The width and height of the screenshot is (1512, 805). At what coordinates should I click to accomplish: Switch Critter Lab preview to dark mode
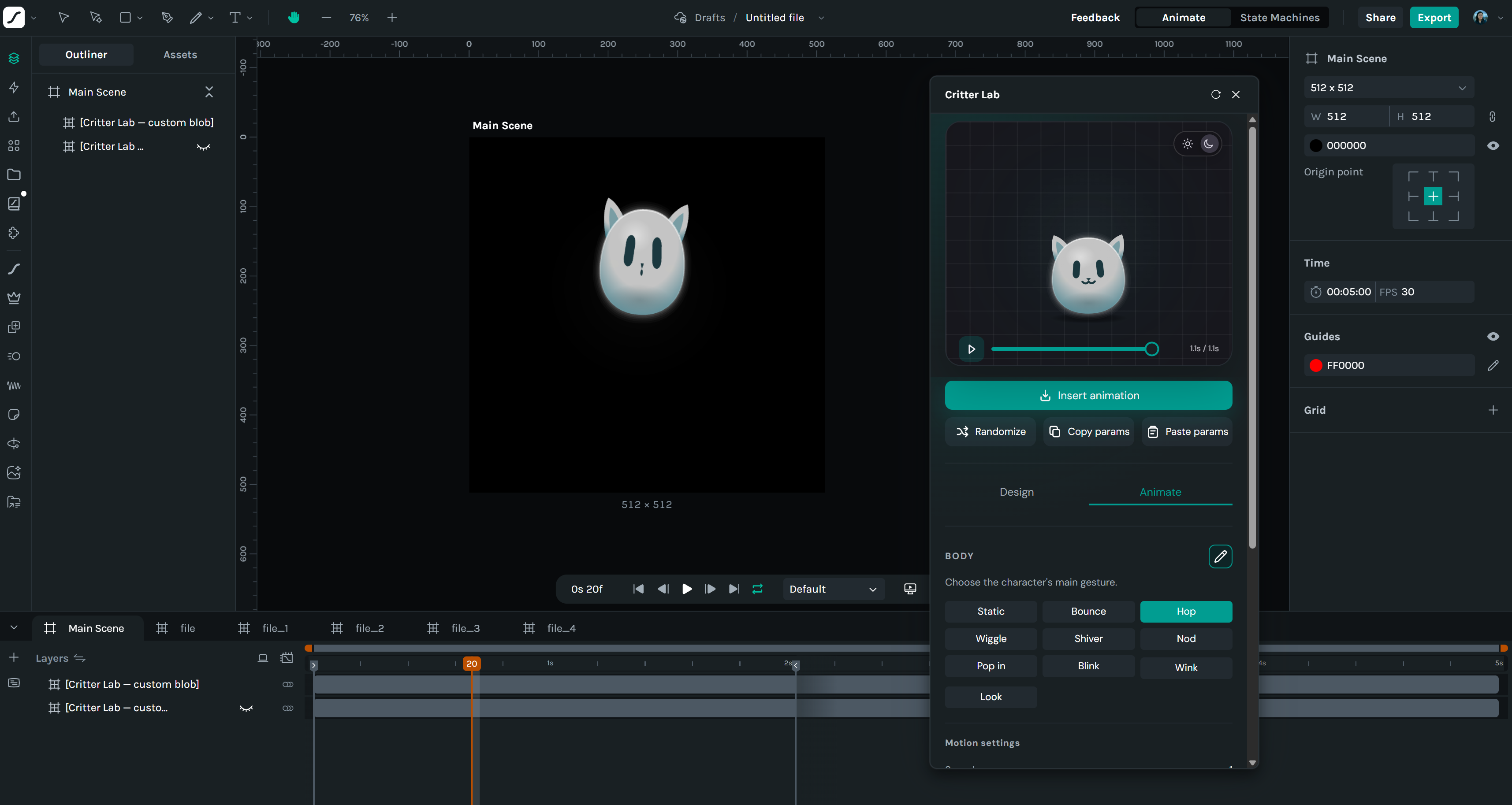coord(1209,144)
